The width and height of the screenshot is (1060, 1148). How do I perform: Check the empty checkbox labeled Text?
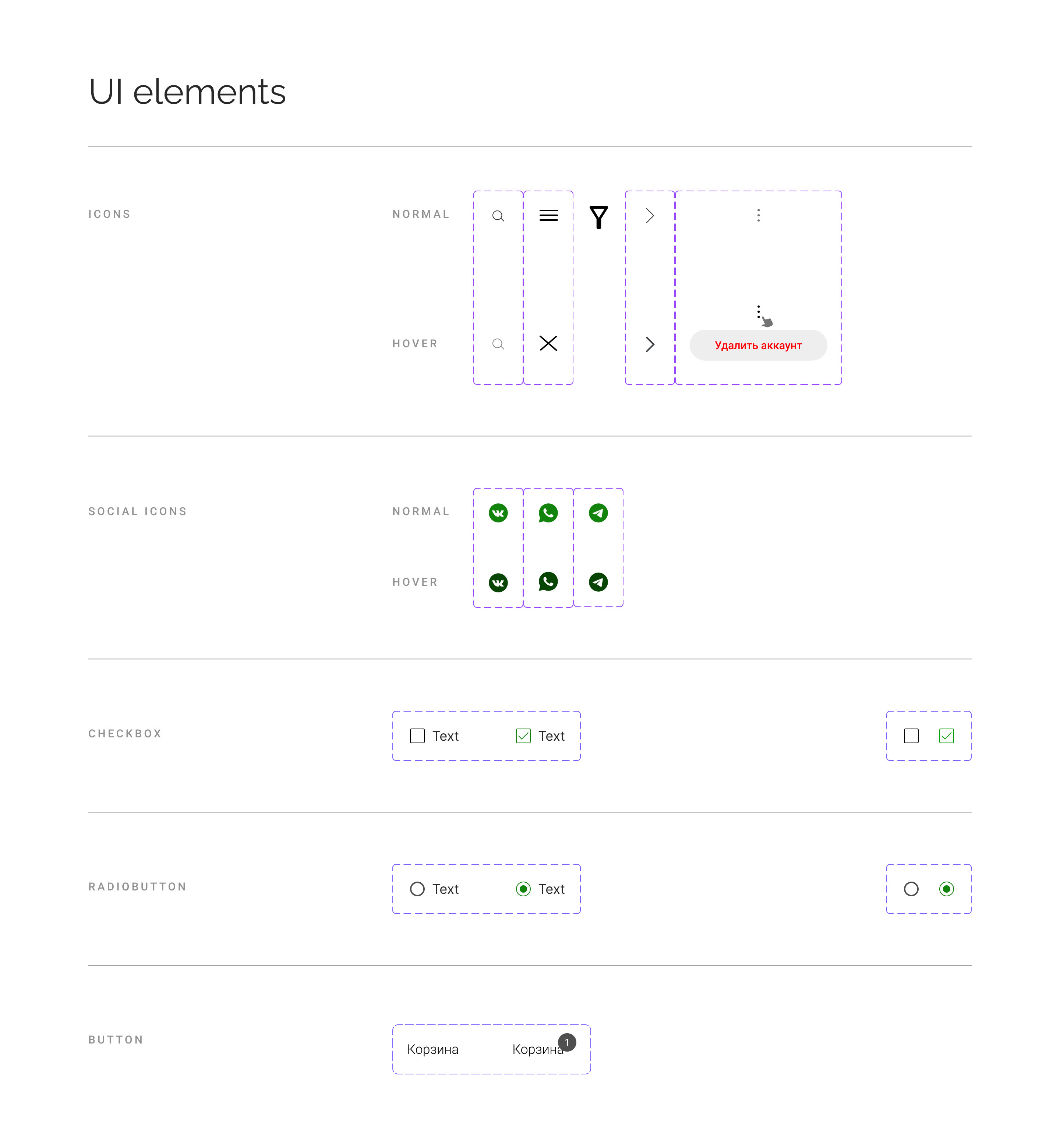pos(418,736)
